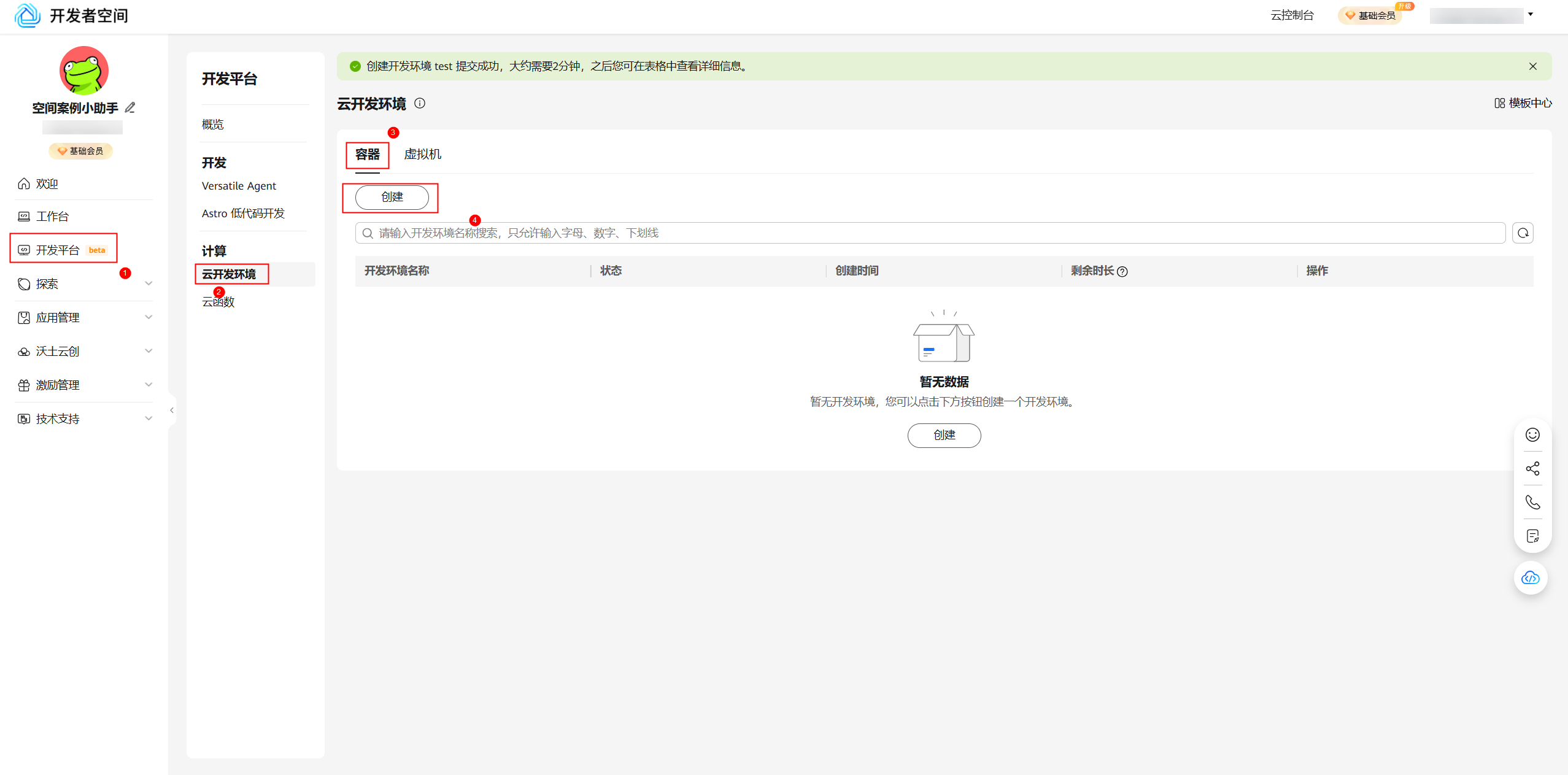Open the 云控制台 link in header
Screen dimensions: 1568x775
pyautogui.click(x=1292, y=15)
